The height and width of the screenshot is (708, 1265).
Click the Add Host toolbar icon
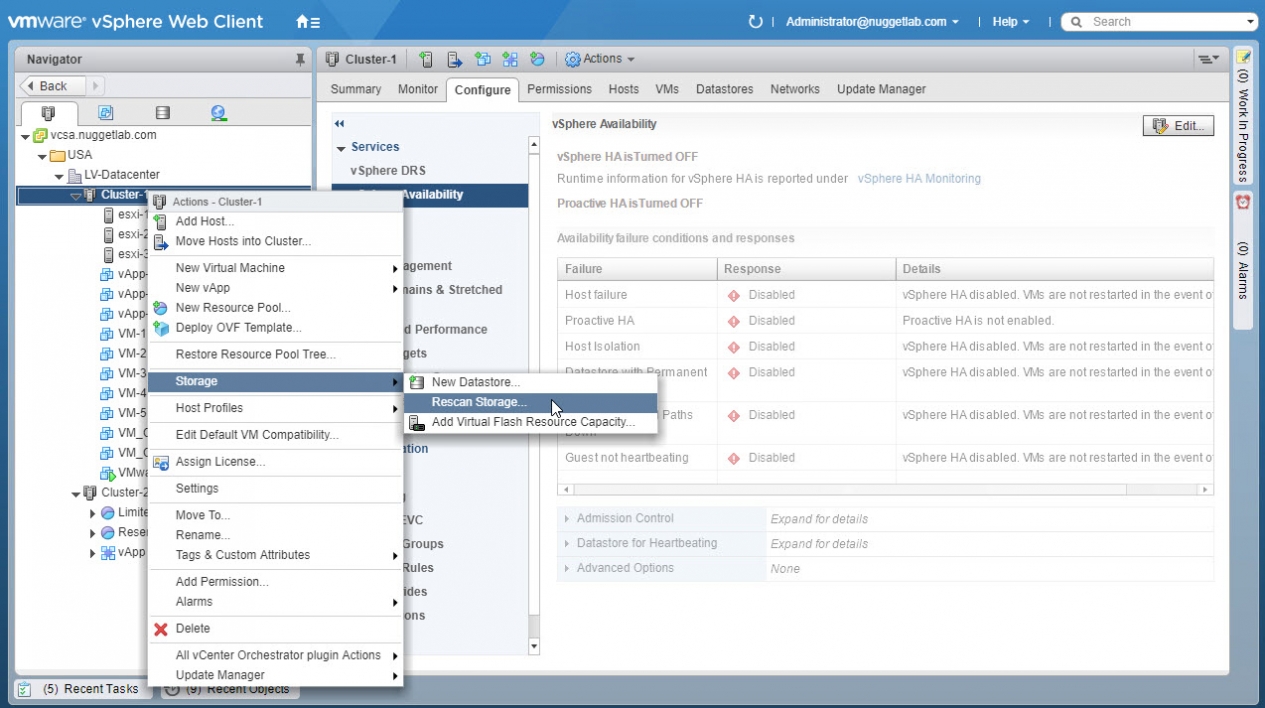[x=427, y=59]
